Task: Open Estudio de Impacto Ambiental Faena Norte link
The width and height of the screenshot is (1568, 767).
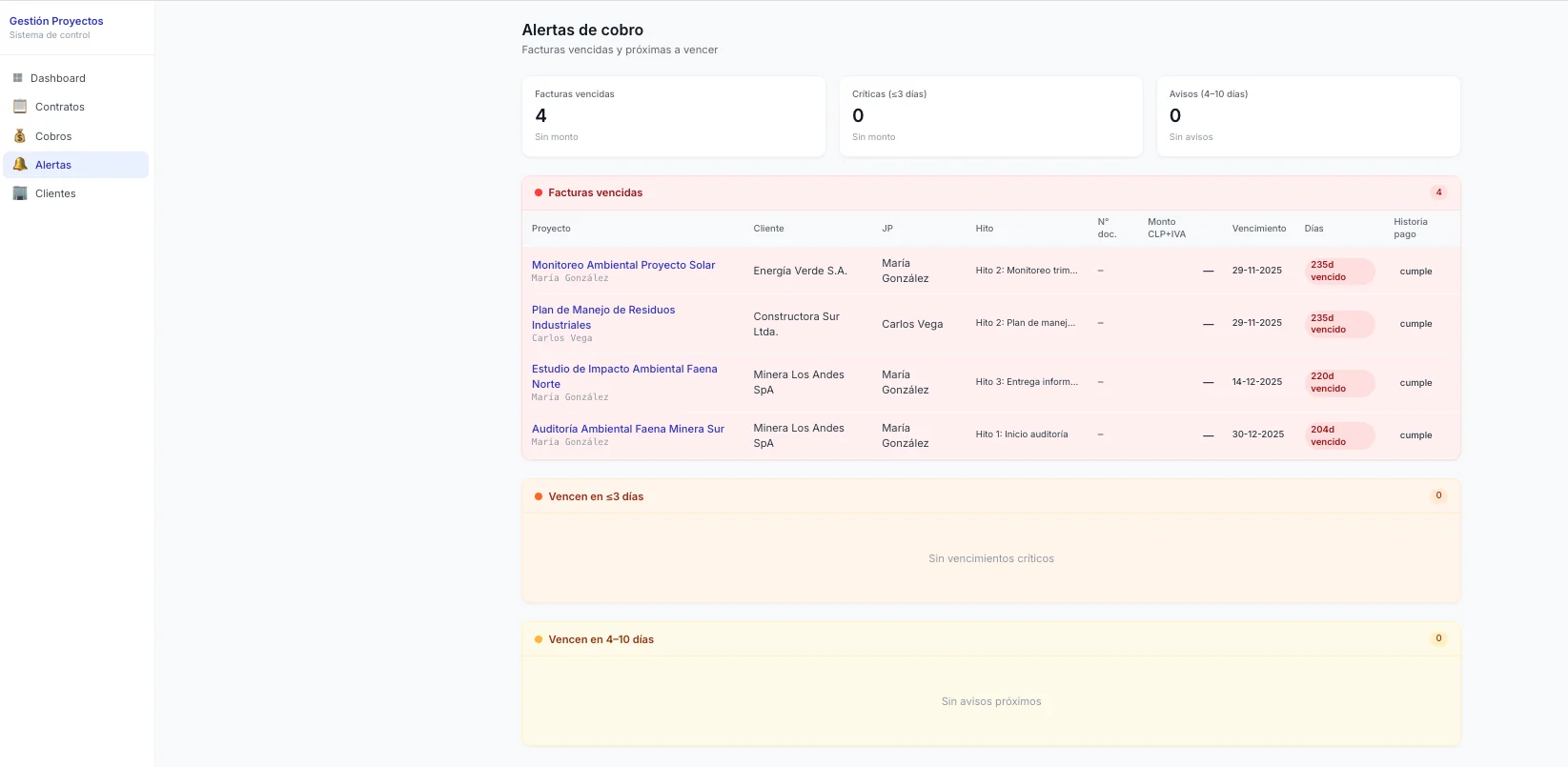Action: (624, 376)
